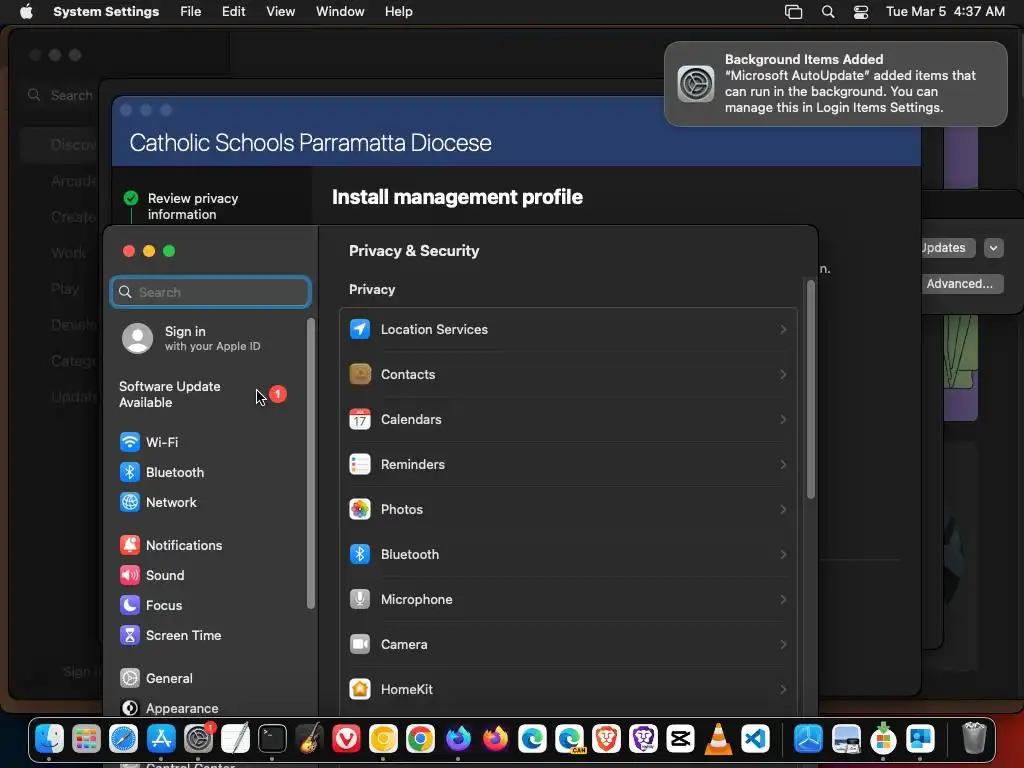Click the System Settings search field

point(210,292)
